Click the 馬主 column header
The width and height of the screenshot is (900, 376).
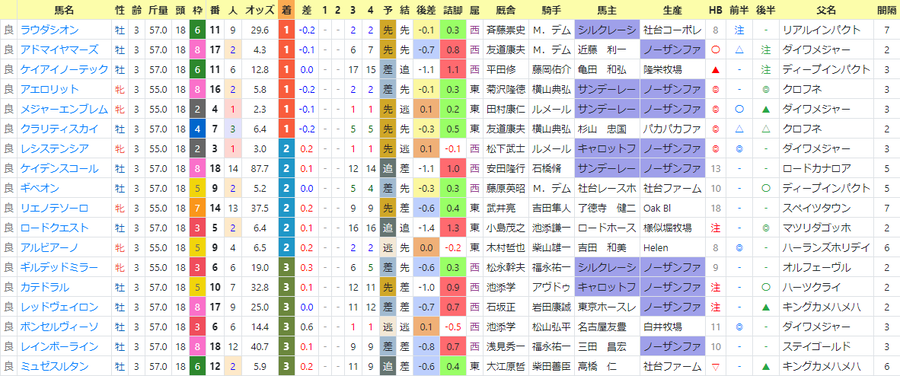click(x=607, y=10)
